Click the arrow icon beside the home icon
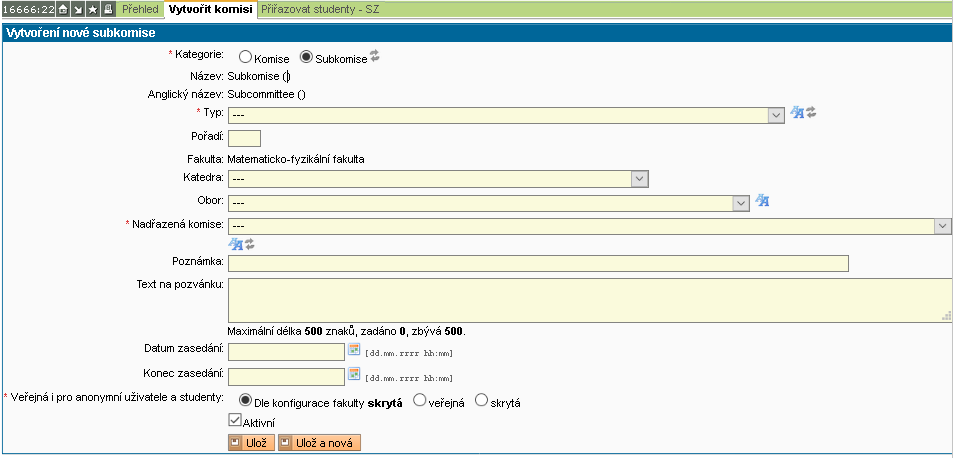The height and width of the screenshot is (458, 953). [x=78, y=9]
